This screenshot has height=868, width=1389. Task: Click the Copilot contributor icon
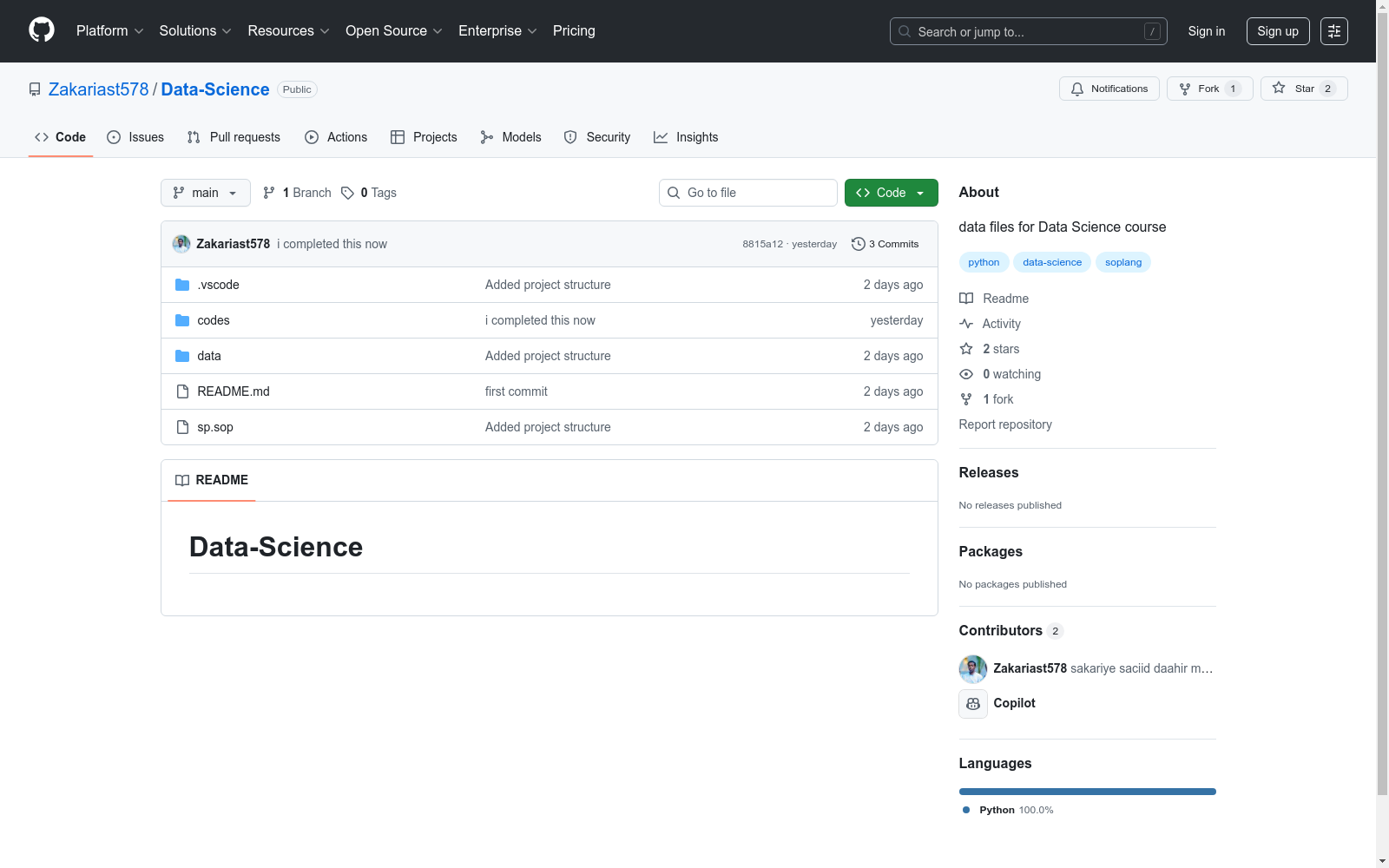coord(973,704)
